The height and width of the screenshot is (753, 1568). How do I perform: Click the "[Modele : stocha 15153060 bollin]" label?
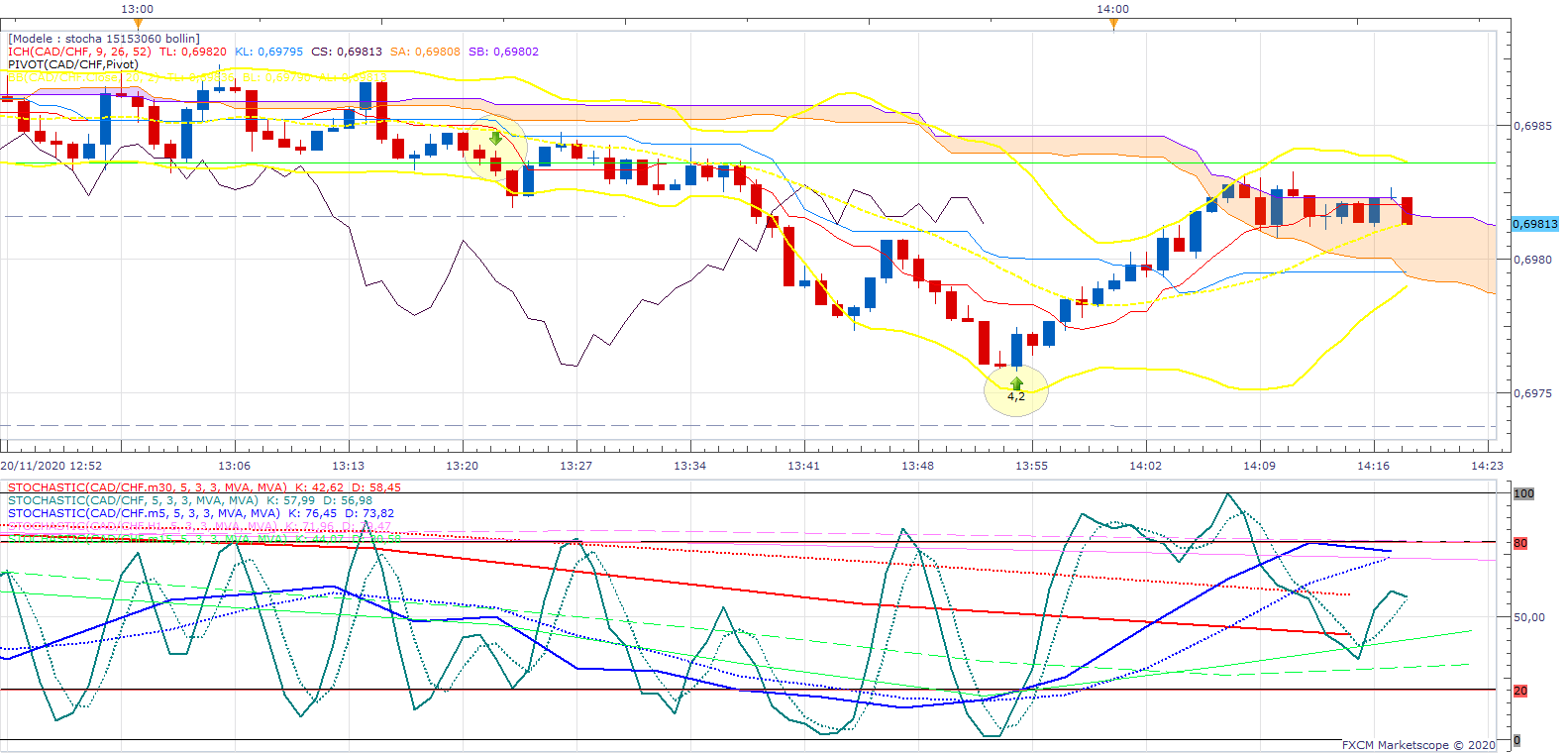click(x=104, y=39)
